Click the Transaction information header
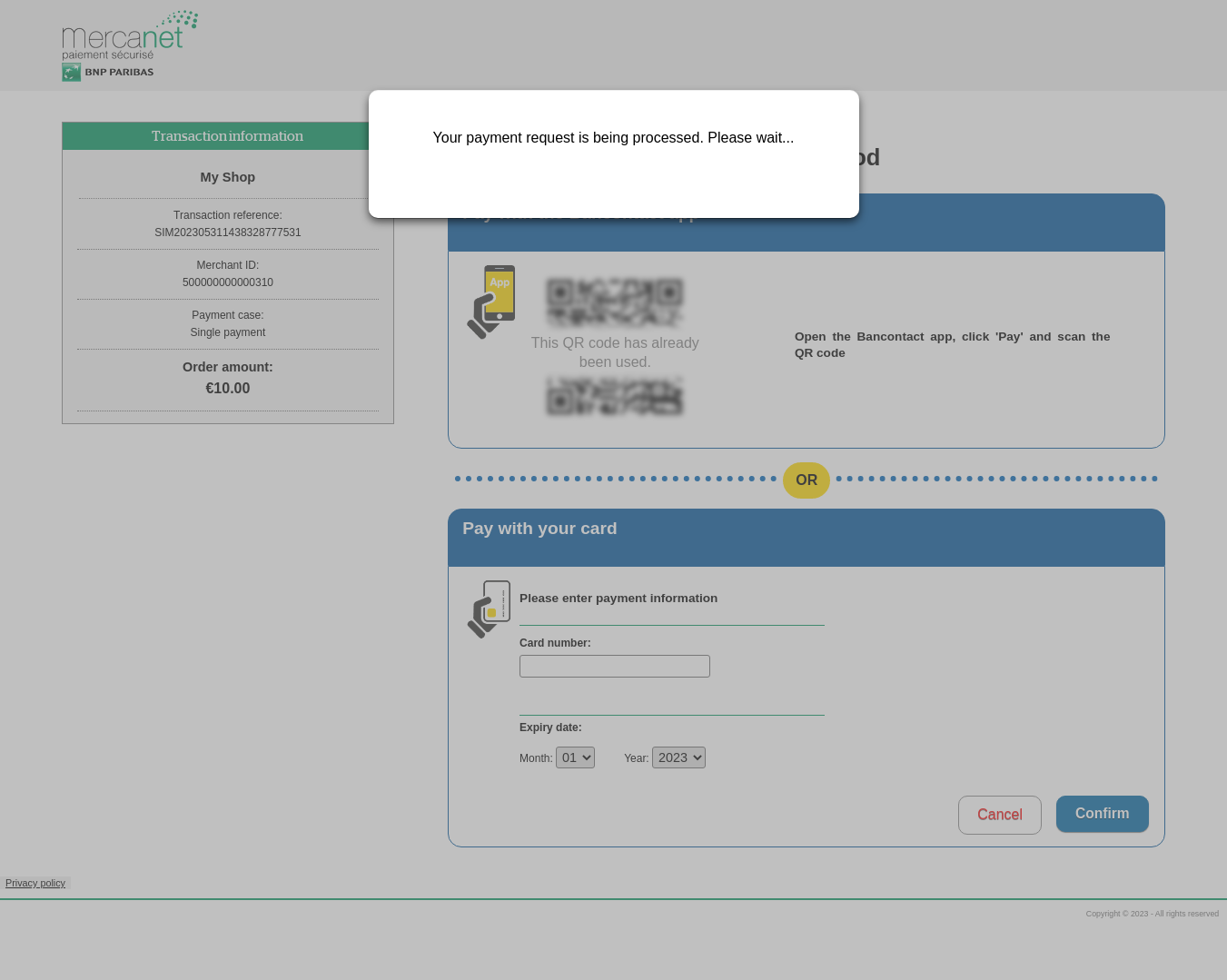 227,136
